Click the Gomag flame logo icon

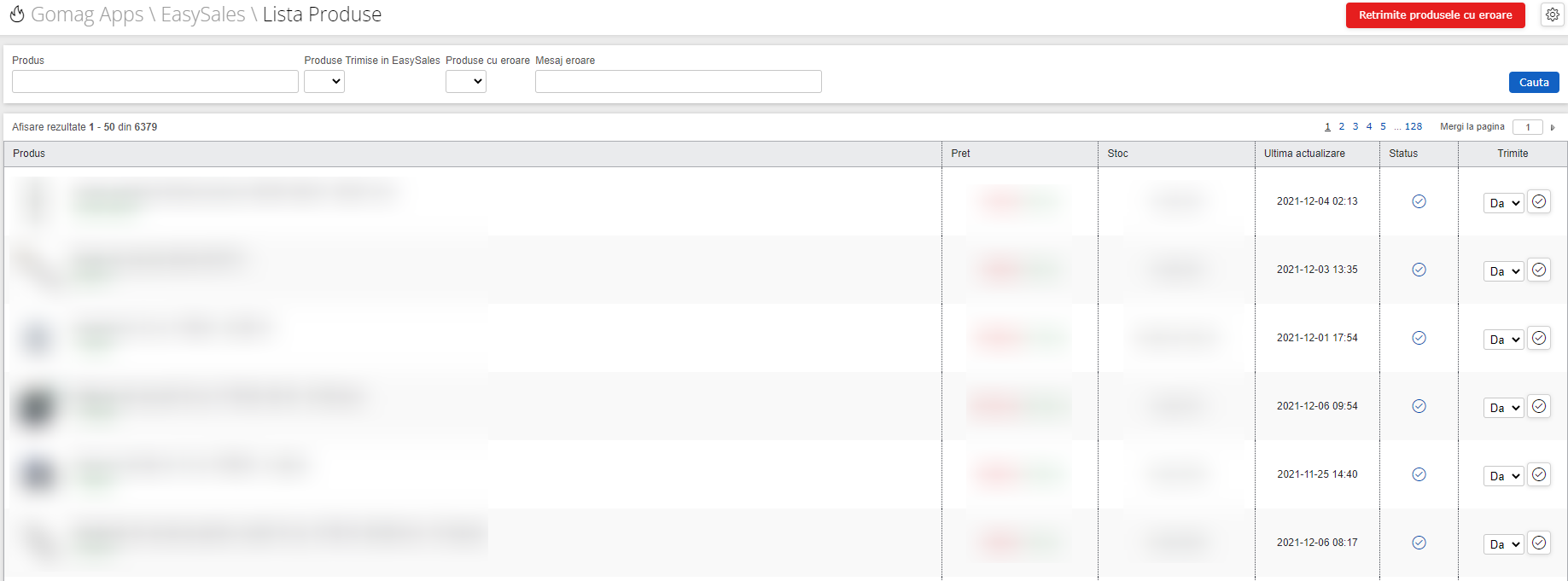point(17,15)
